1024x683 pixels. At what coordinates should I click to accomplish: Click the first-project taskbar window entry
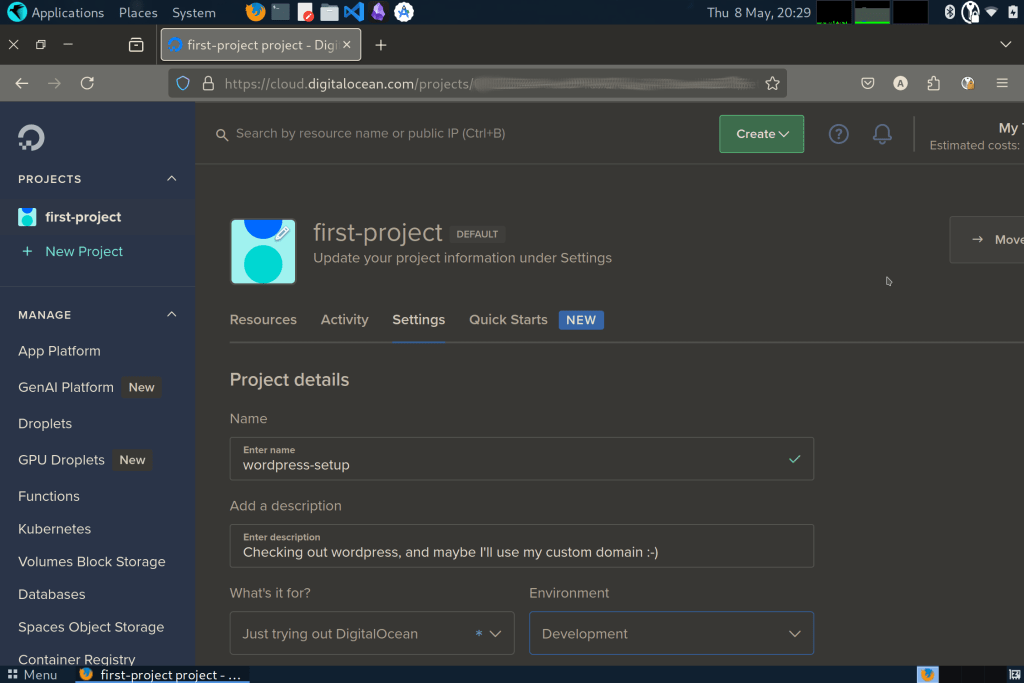(161, 675)
